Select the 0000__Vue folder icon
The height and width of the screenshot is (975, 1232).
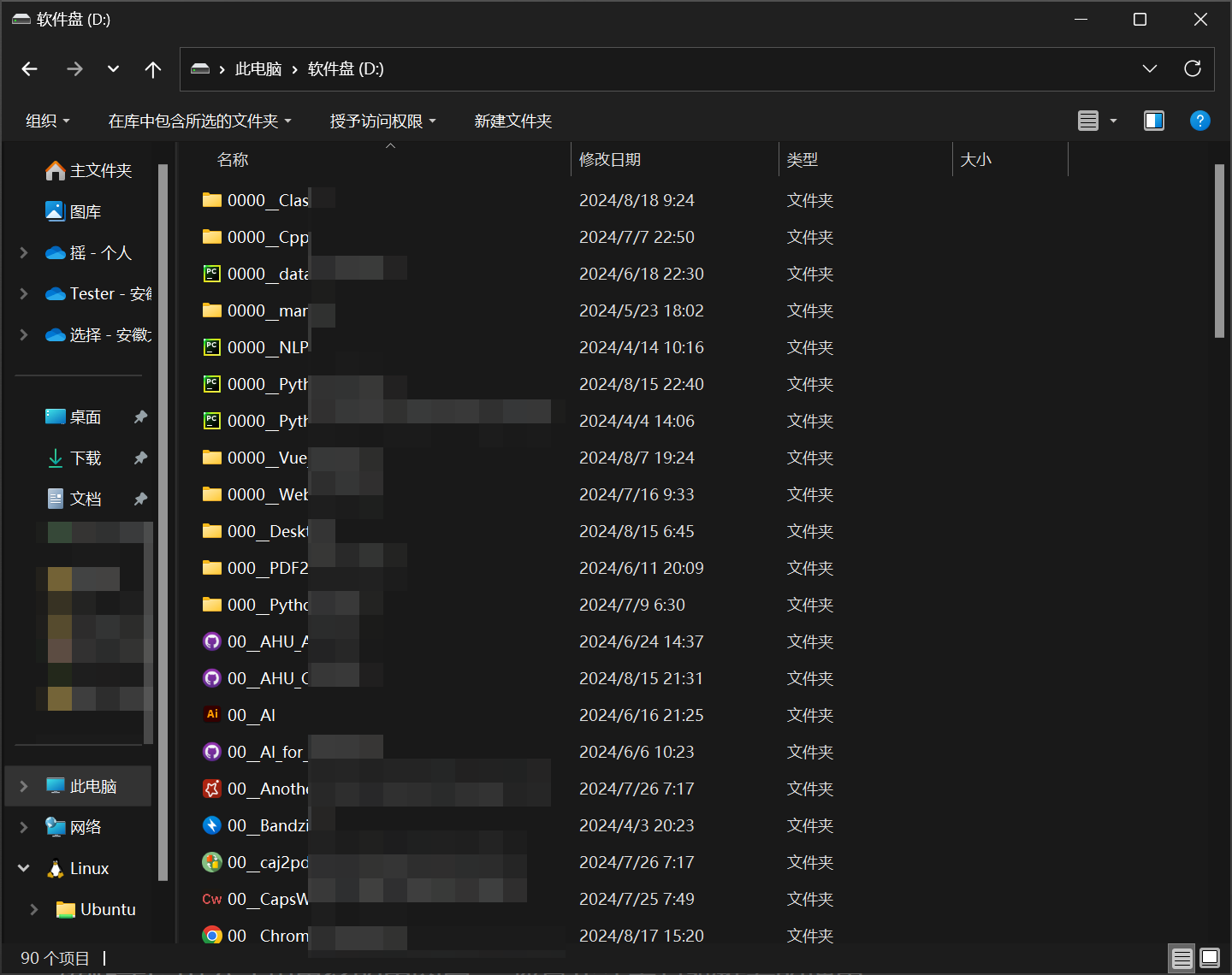(212, 458)
